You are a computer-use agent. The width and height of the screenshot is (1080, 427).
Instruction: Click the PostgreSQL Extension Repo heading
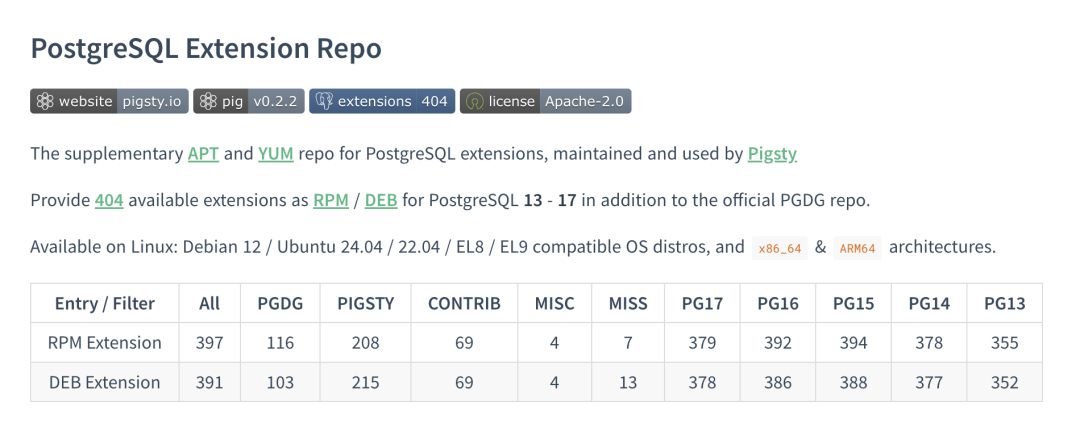[x=206, y=49]
